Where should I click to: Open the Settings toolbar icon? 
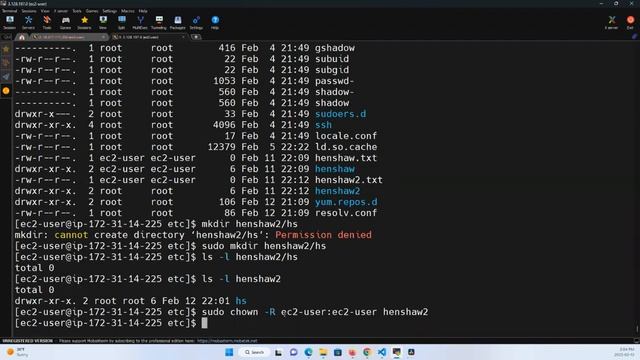(x=196, y=22)
